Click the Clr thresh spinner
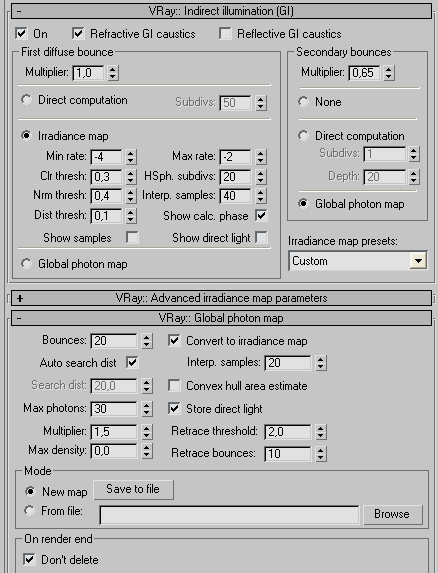Image resolution: width=438 pixels, height=573 pixels. coord(131,177)
